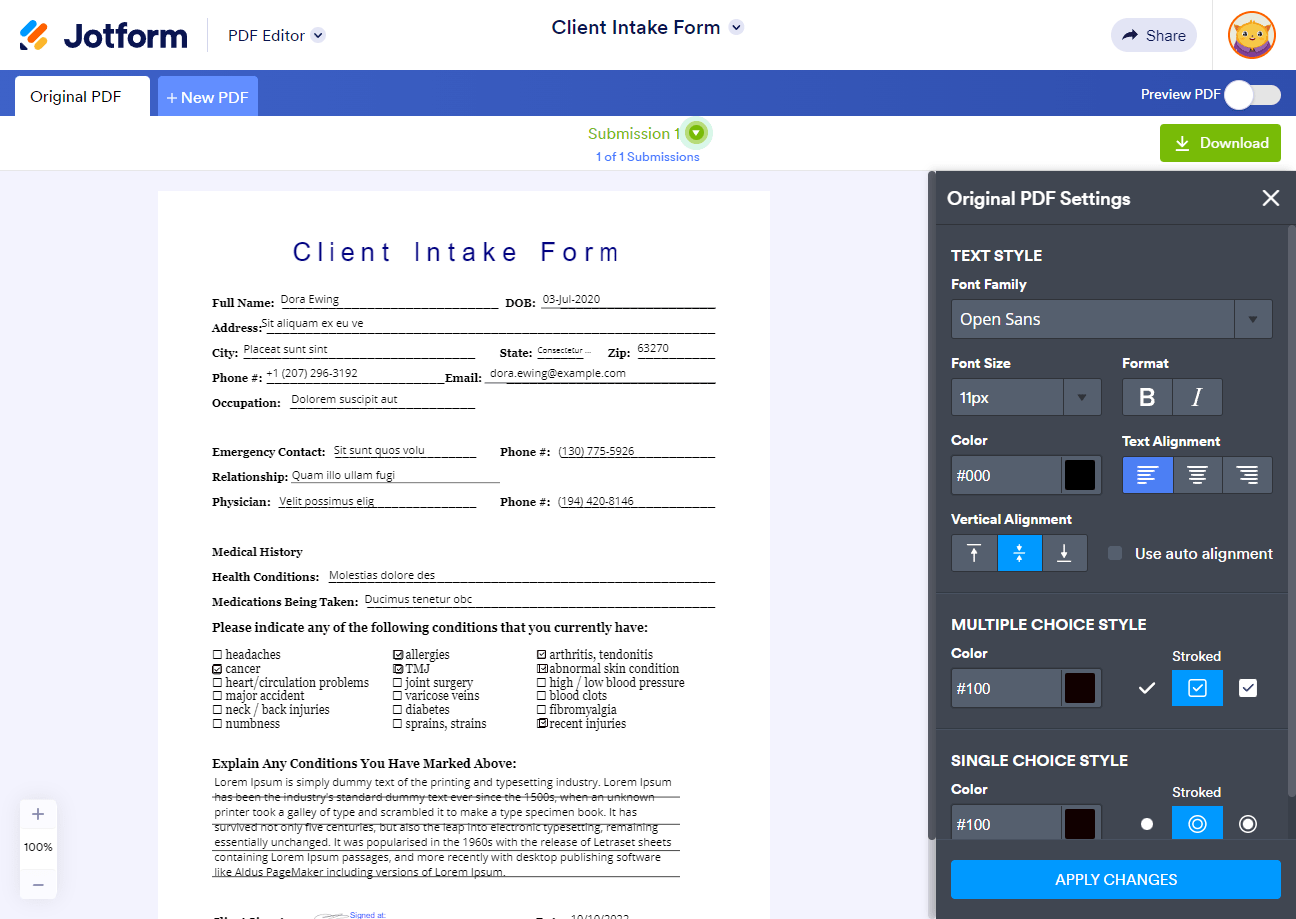Click the Client Intake Form page heading
The height and width of the screenshot is (919, 1296).
tap(457, 252)
